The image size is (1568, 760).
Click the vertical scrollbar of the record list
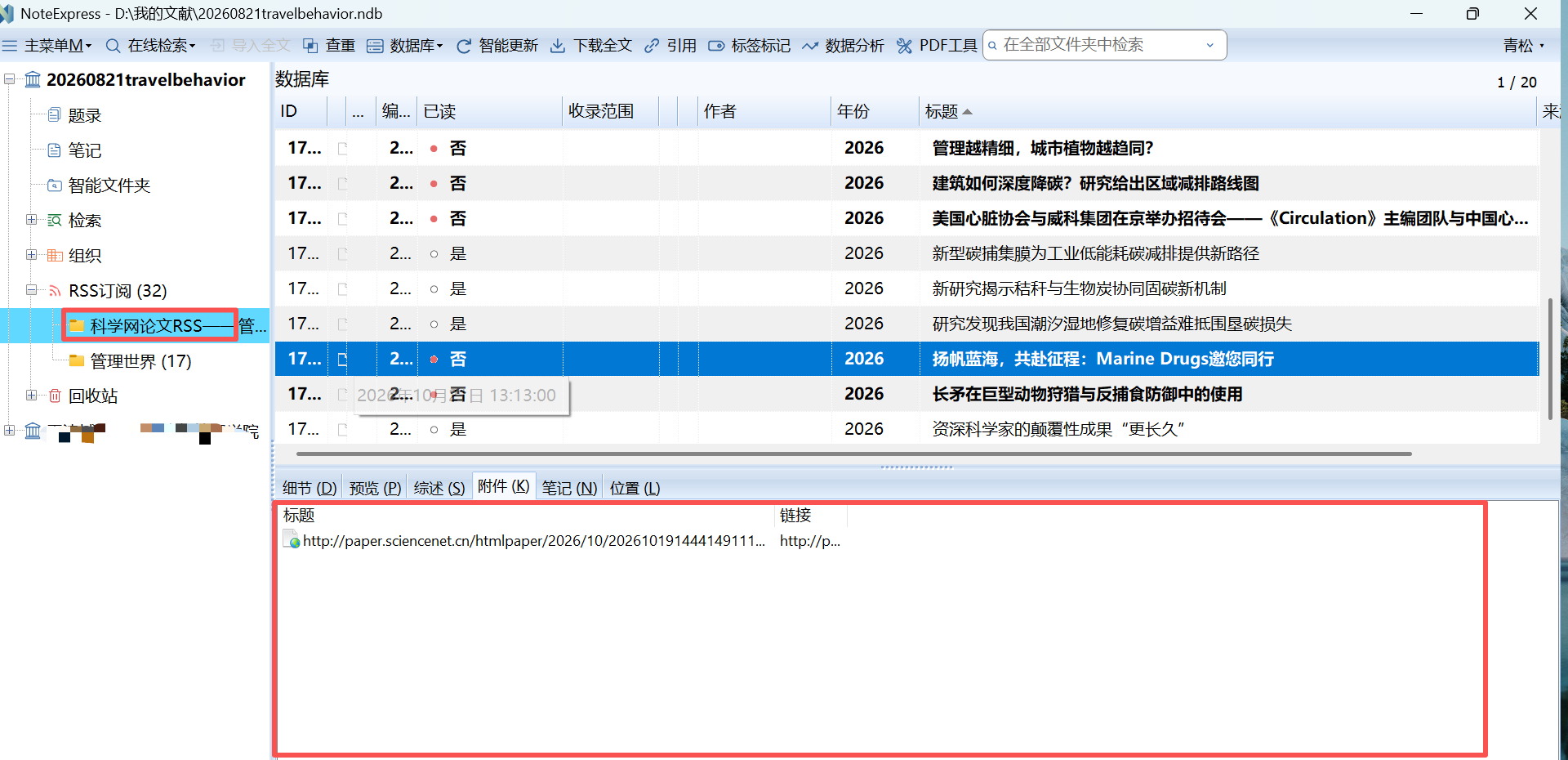click(x=1550, y=359)
